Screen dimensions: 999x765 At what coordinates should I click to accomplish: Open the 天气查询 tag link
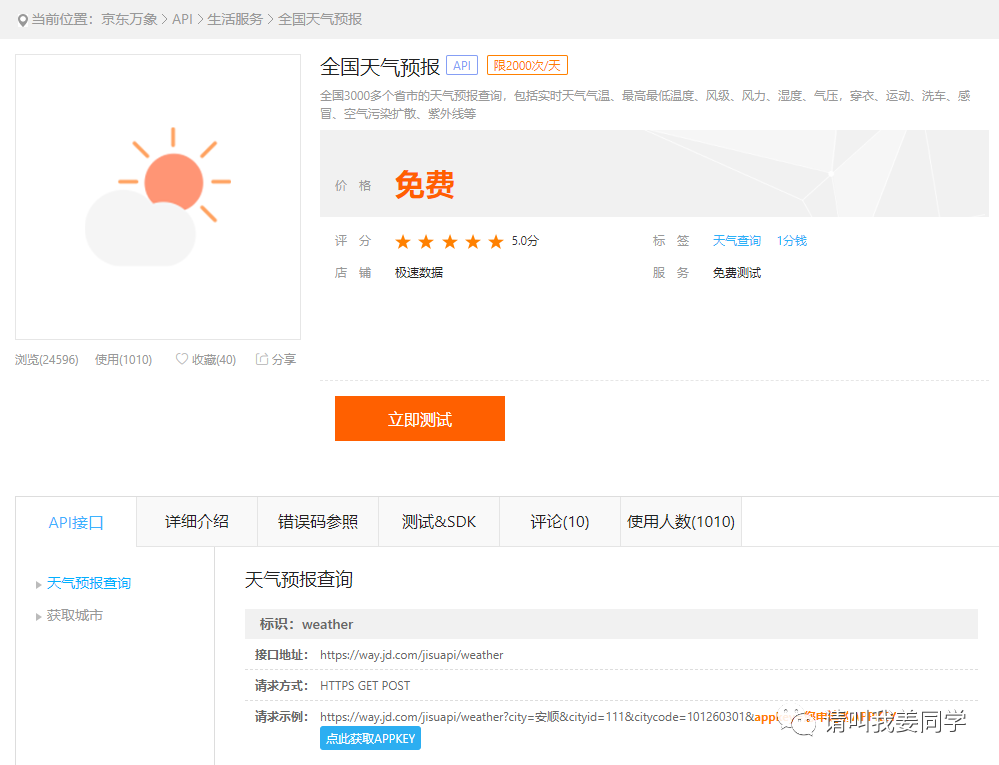737,241
